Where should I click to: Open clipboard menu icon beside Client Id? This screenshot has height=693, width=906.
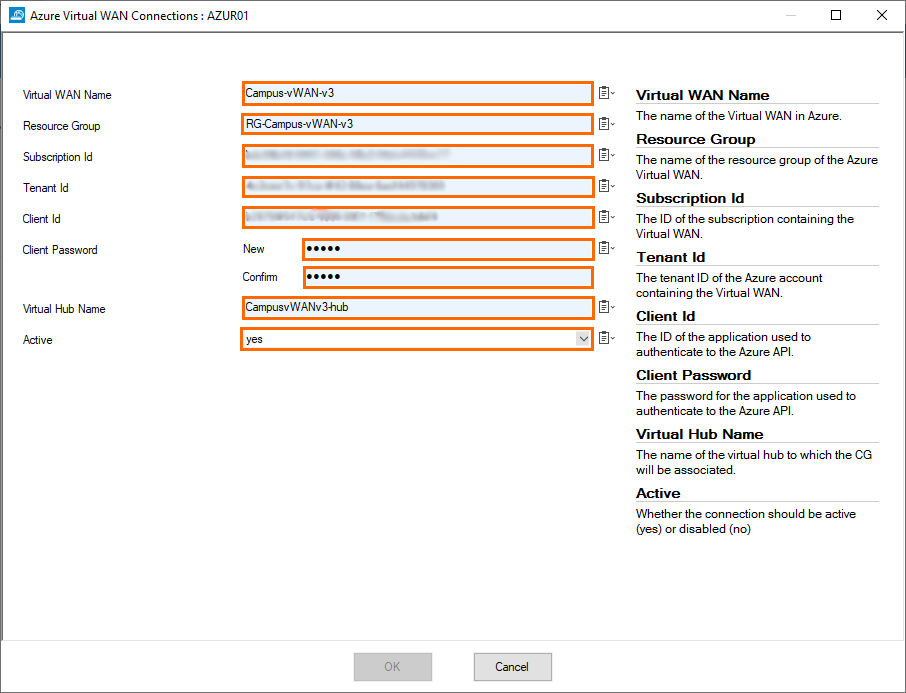[x=606, y=217]
